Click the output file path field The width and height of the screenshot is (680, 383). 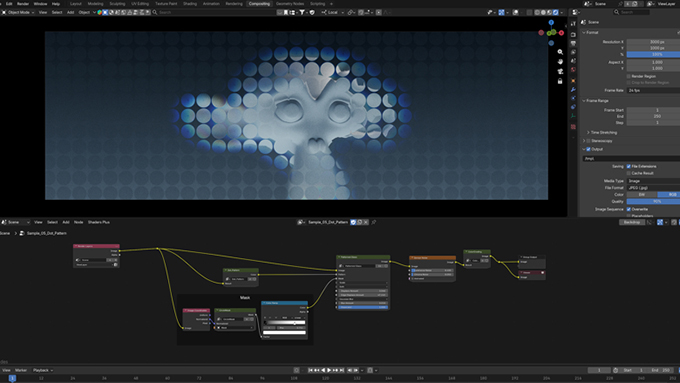coord(631,159)
